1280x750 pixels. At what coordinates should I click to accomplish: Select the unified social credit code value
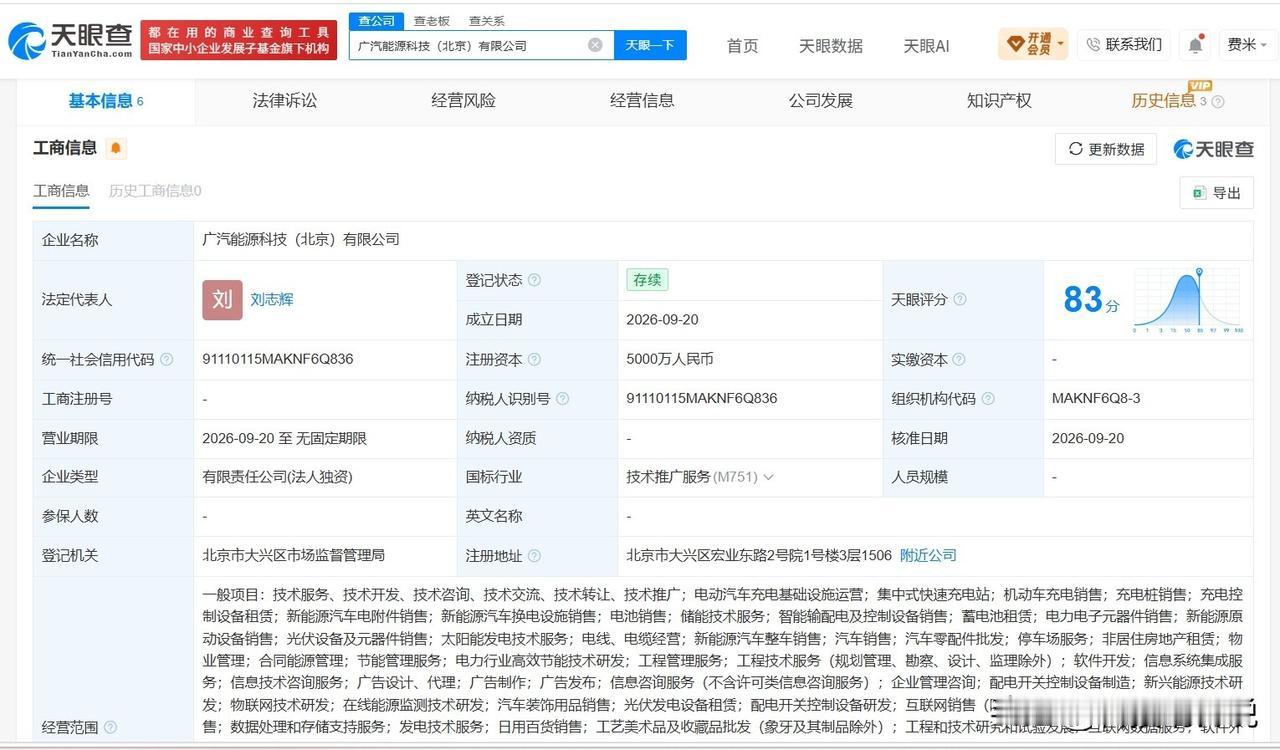pyautogui.click(x=277, y=359)
